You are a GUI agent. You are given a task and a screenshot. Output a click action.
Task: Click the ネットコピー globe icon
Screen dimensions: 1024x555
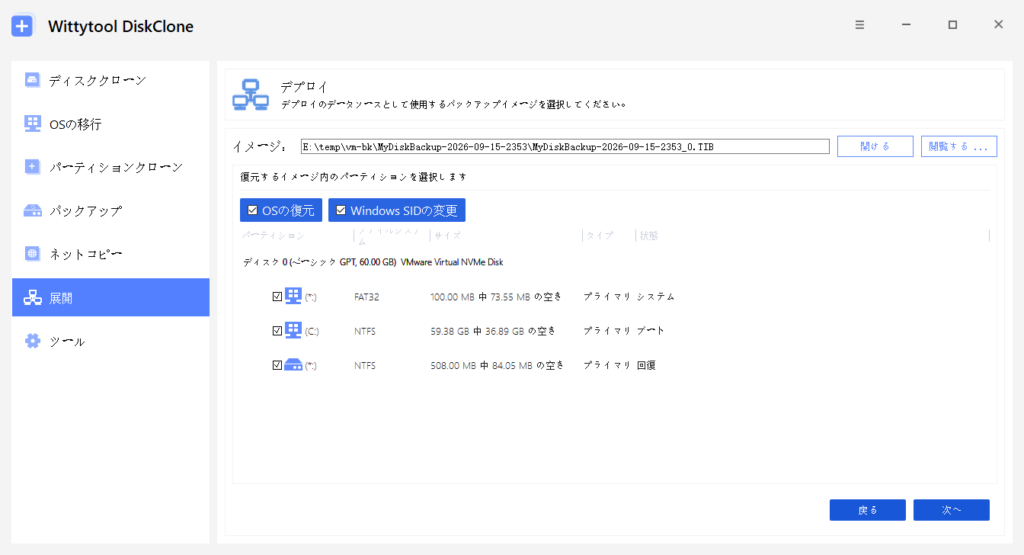point(32,254)
